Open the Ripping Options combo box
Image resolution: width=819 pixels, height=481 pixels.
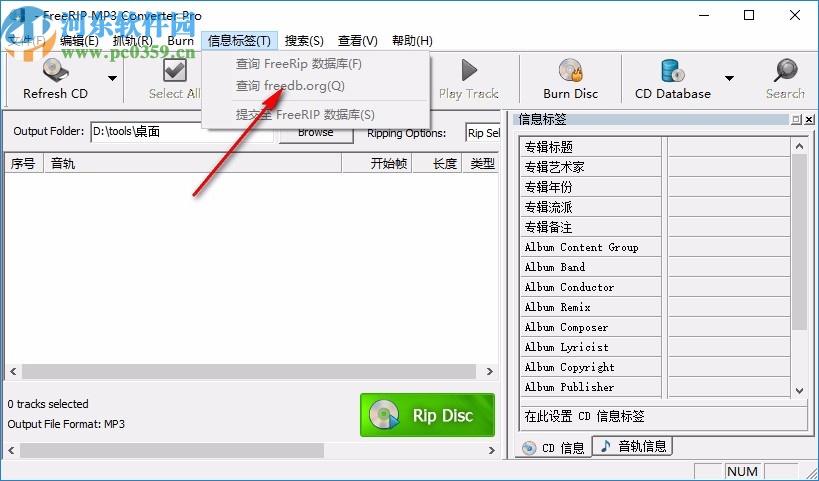[x=483, y=133]
